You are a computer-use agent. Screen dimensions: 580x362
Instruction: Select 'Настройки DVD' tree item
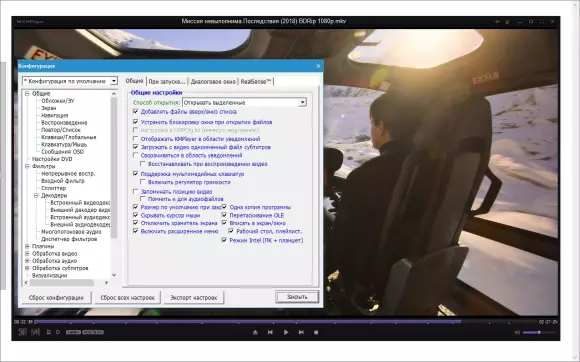(52, 159)
